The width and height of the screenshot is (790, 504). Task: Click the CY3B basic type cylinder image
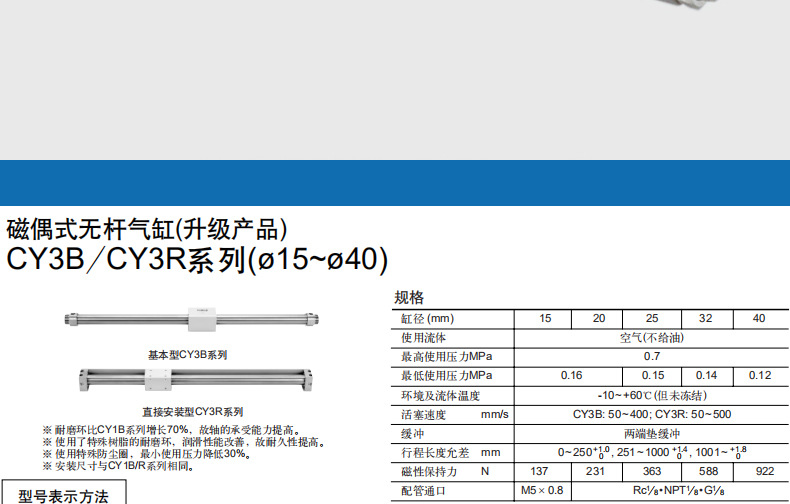click(x=191, y=319)
